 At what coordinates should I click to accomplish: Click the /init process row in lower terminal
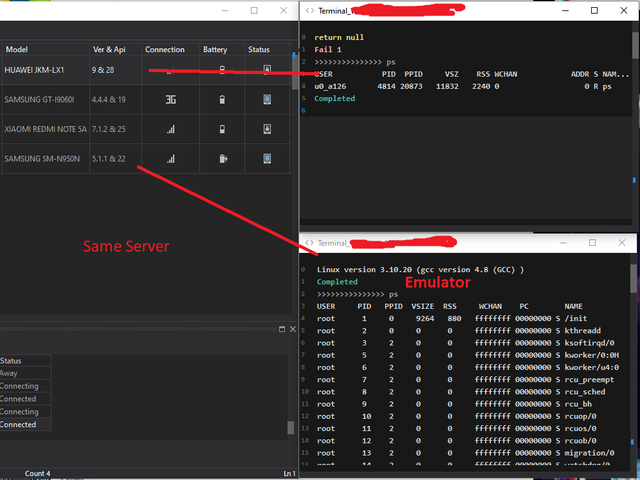(452, 319)
